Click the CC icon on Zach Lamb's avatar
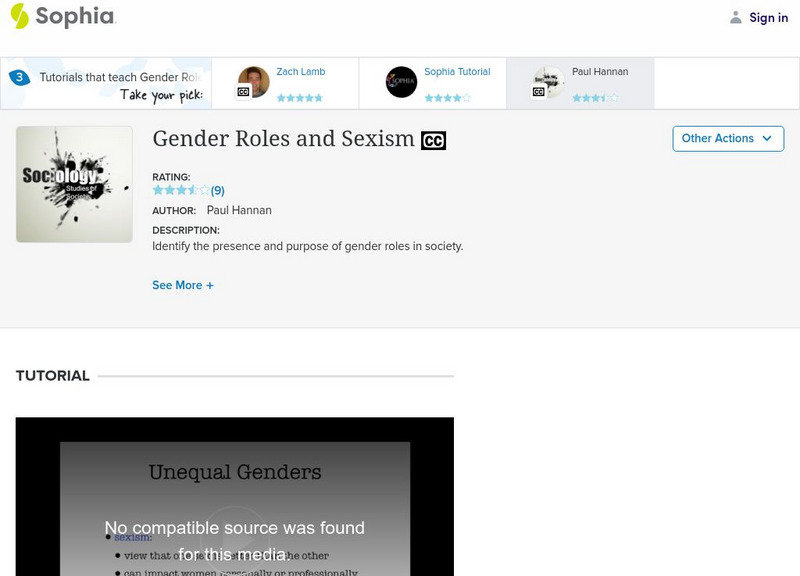Image resolution: width=800 pixels, height=576 pixels. pos(243,92)
